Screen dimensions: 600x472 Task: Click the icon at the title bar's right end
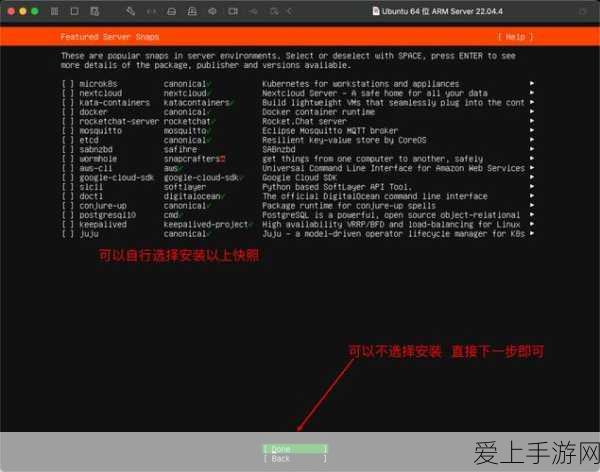(582, 12)
